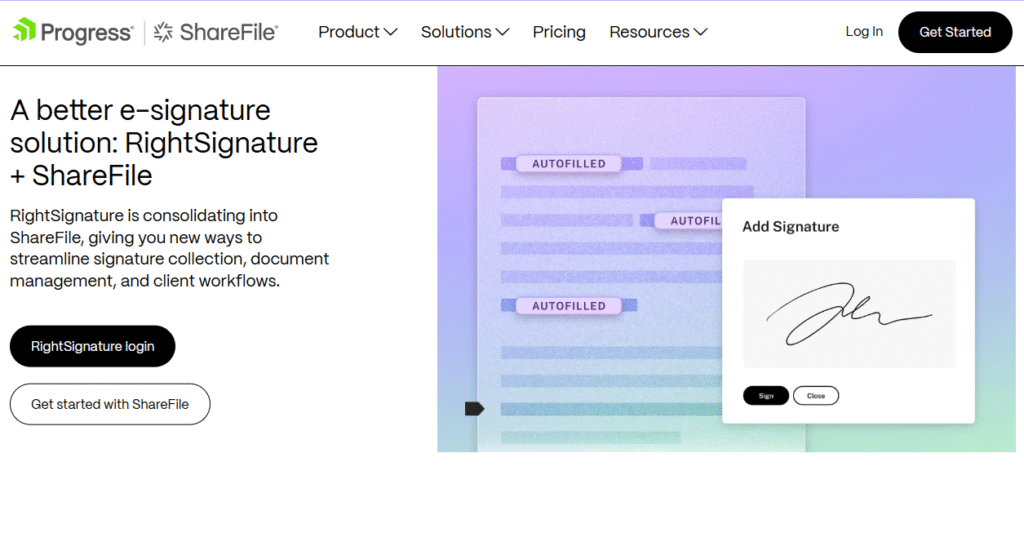Viewport: 1024px width, 555px height.
Task: Click the Sign button in illustration
Action: 766,396
